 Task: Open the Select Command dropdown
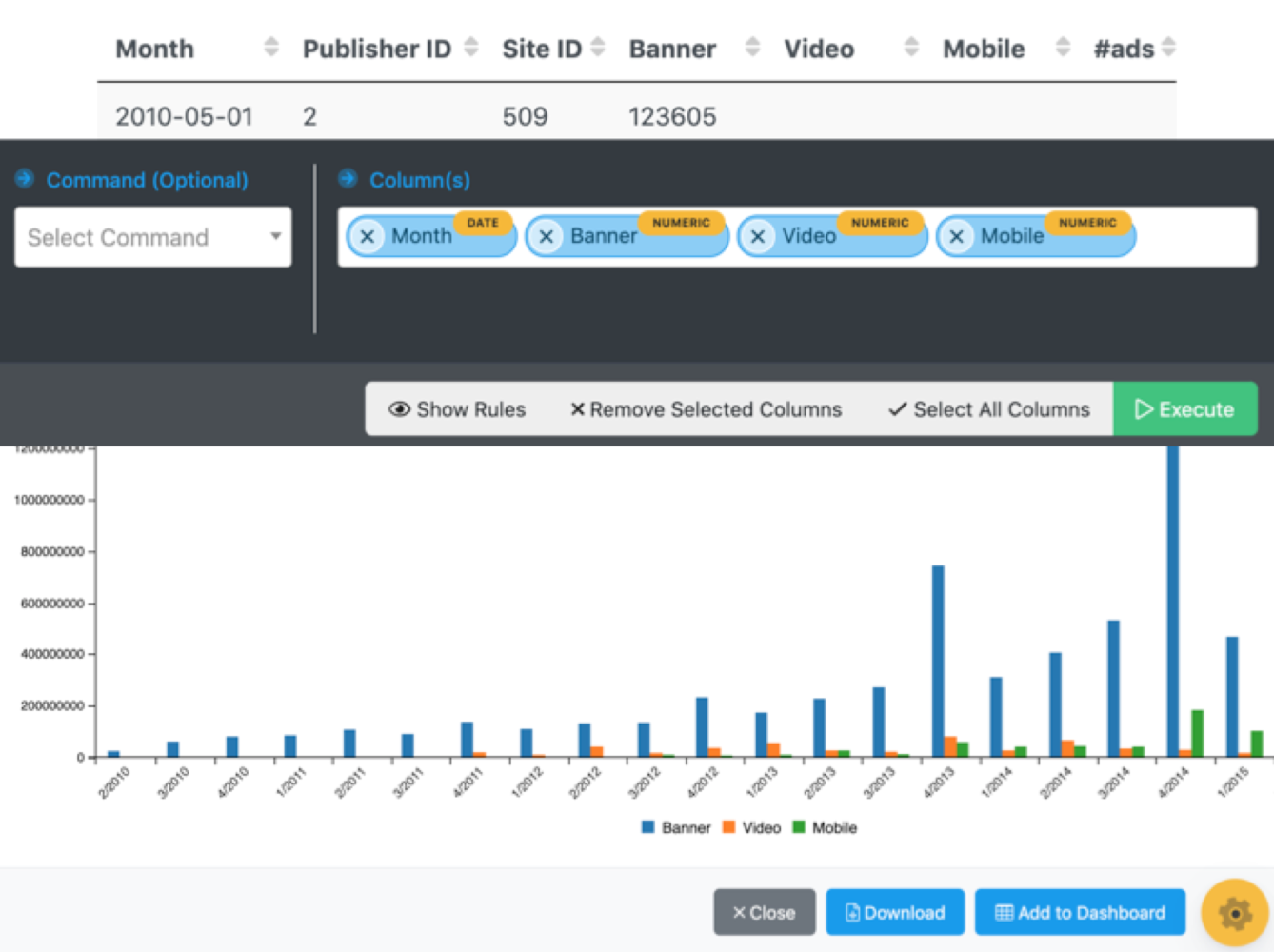point(153,237)
